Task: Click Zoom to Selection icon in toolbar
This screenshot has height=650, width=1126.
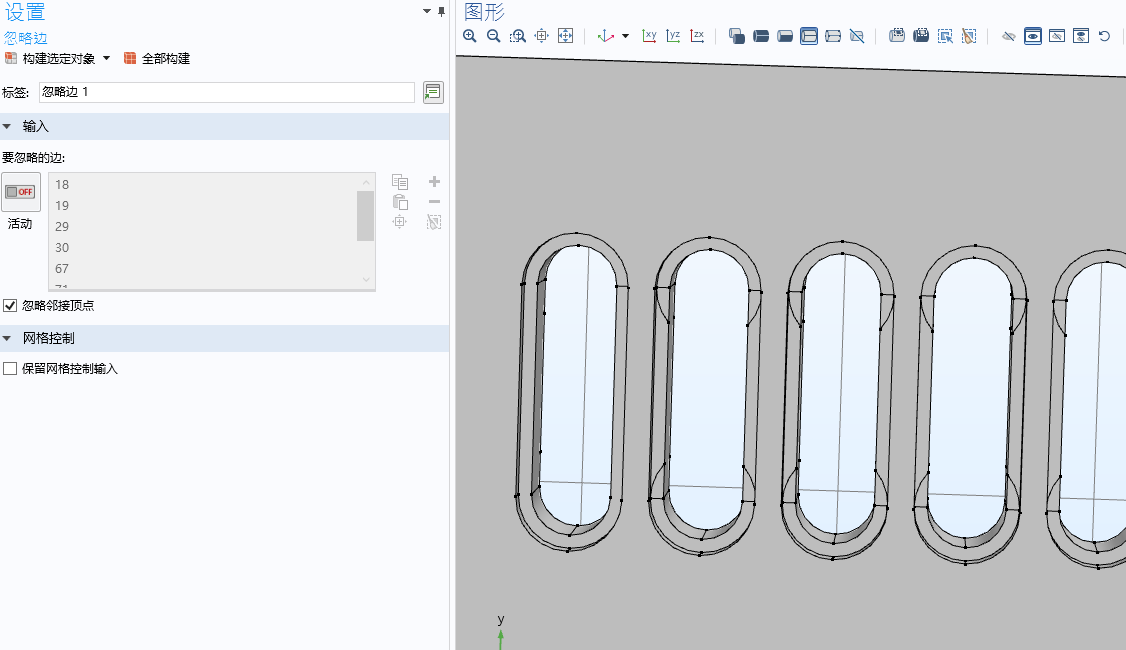Action: [541, 36]
